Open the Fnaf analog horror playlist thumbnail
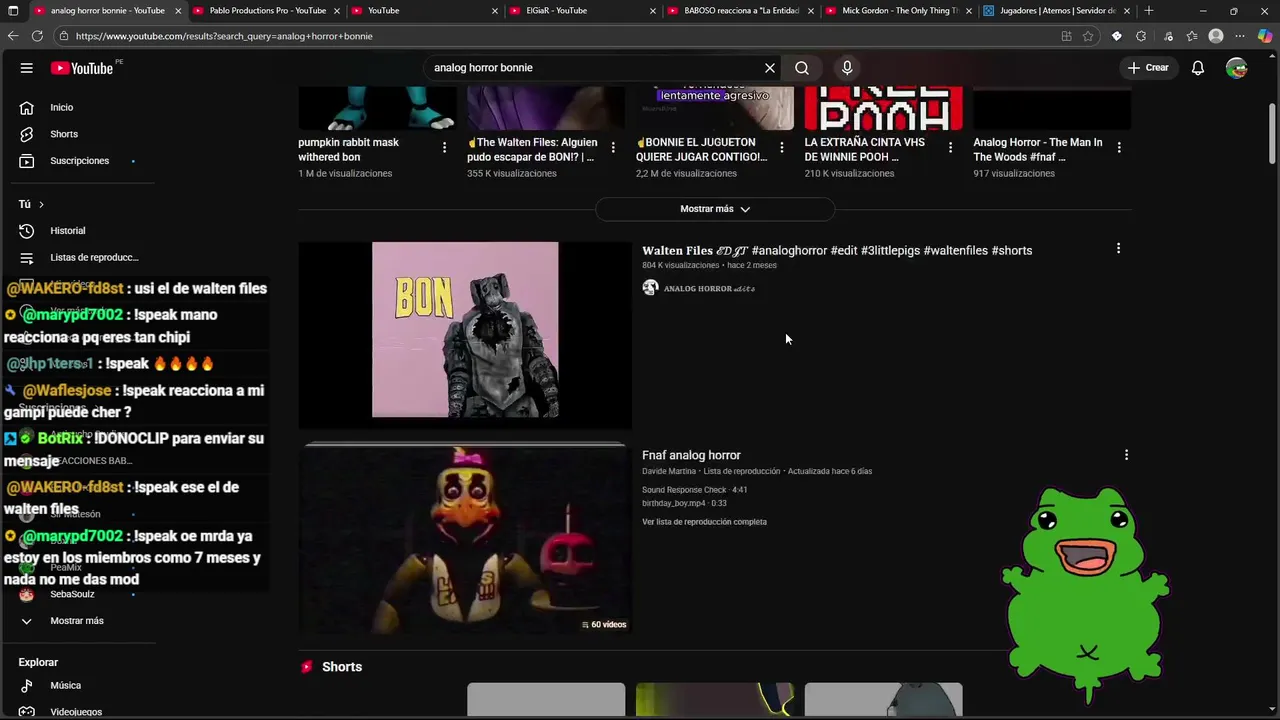Viewport: 1280px width, 720px height. coord(465,540)
